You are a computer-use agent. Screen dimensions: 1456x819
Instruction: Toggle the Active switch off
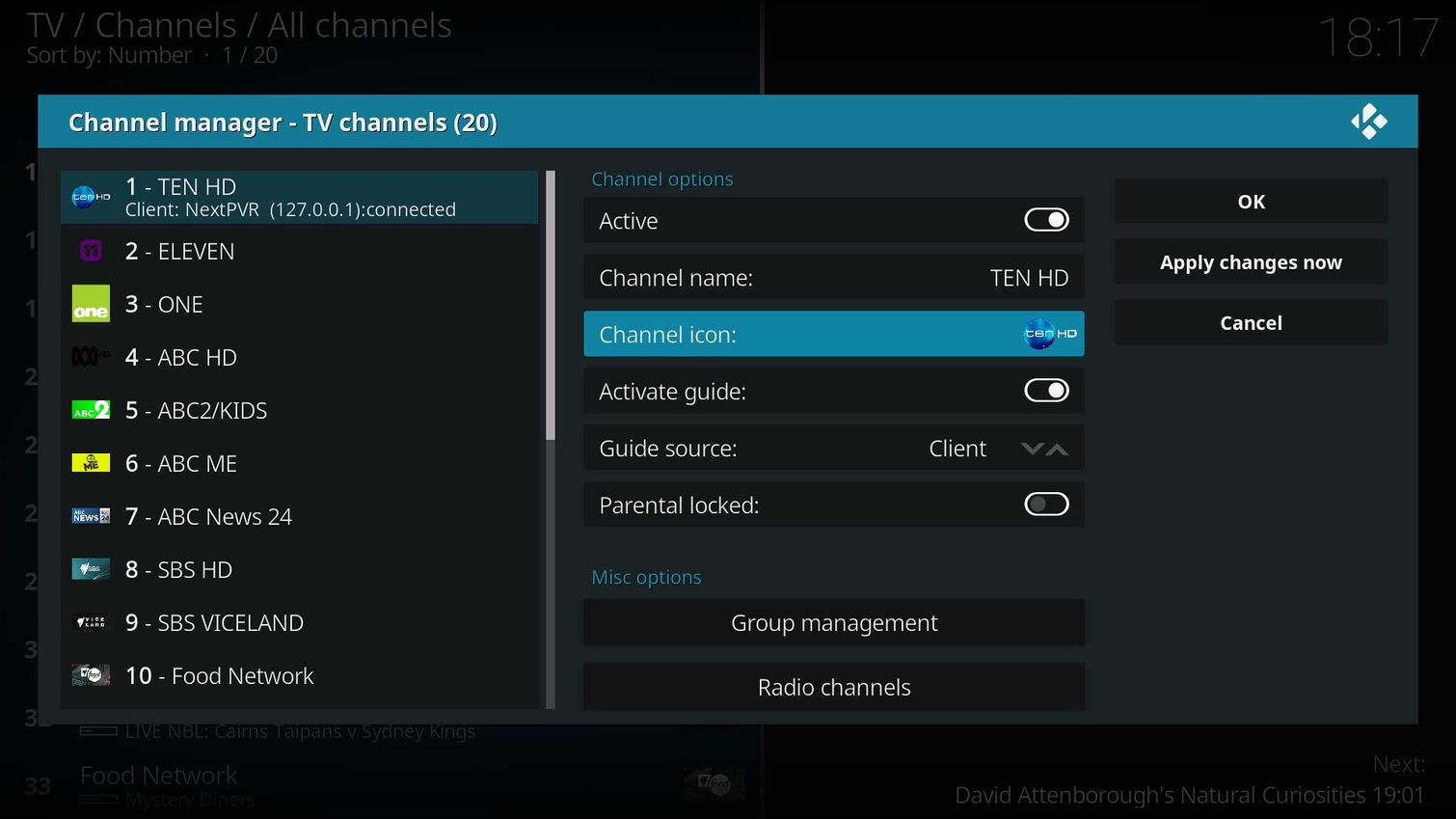(1046, 220)
